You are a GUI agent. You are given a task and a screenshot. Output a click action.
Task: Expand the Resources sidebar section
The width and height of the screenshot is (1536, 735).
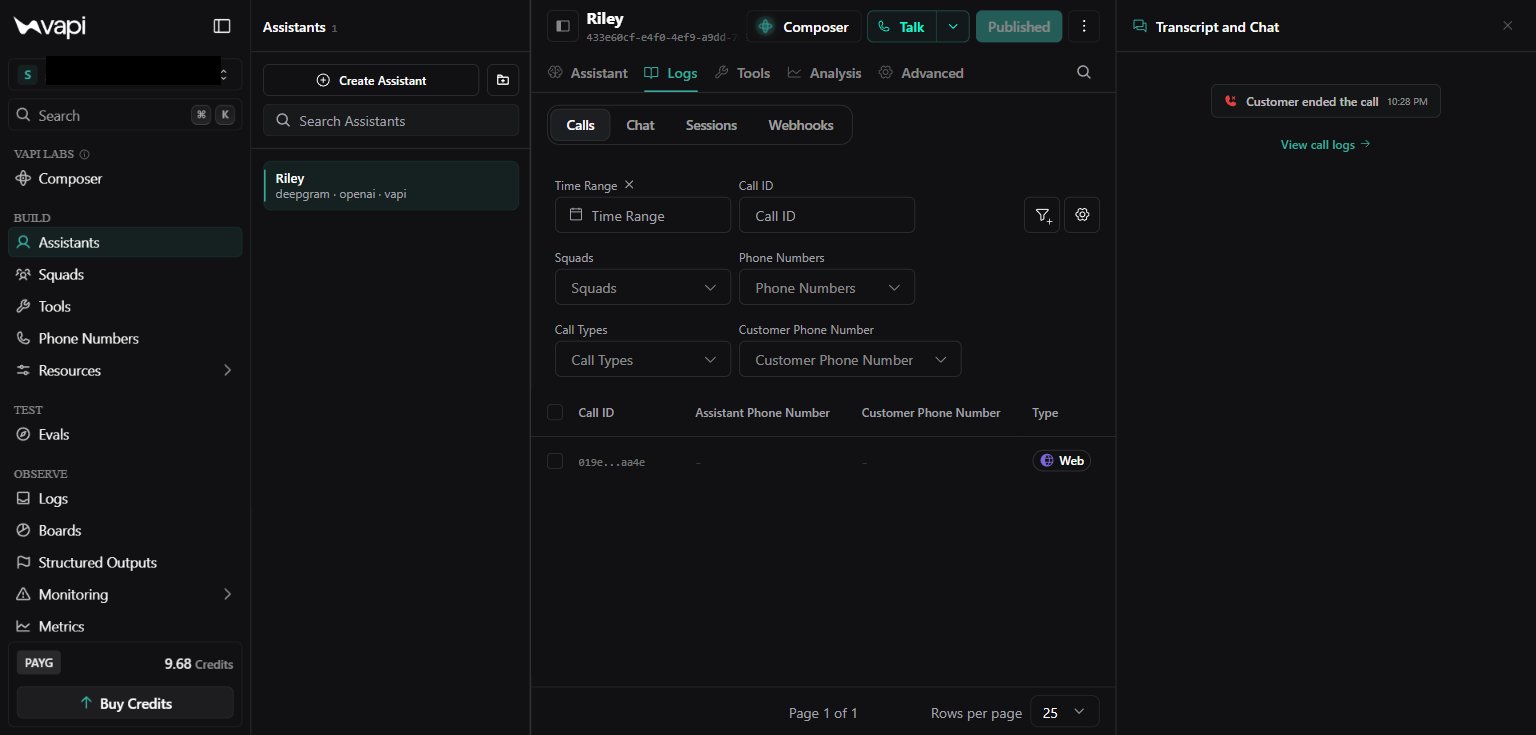tap(125, 370)
